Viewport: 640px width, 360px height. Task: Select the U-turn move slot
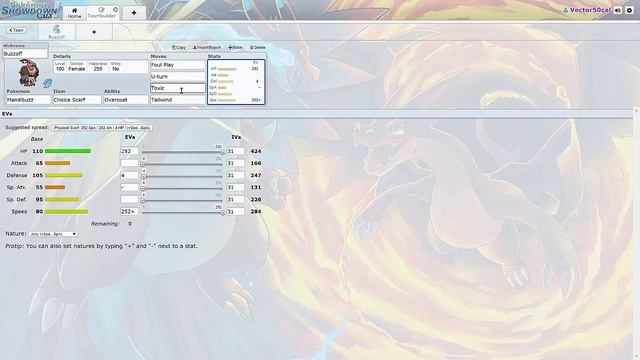coord(178,76)
